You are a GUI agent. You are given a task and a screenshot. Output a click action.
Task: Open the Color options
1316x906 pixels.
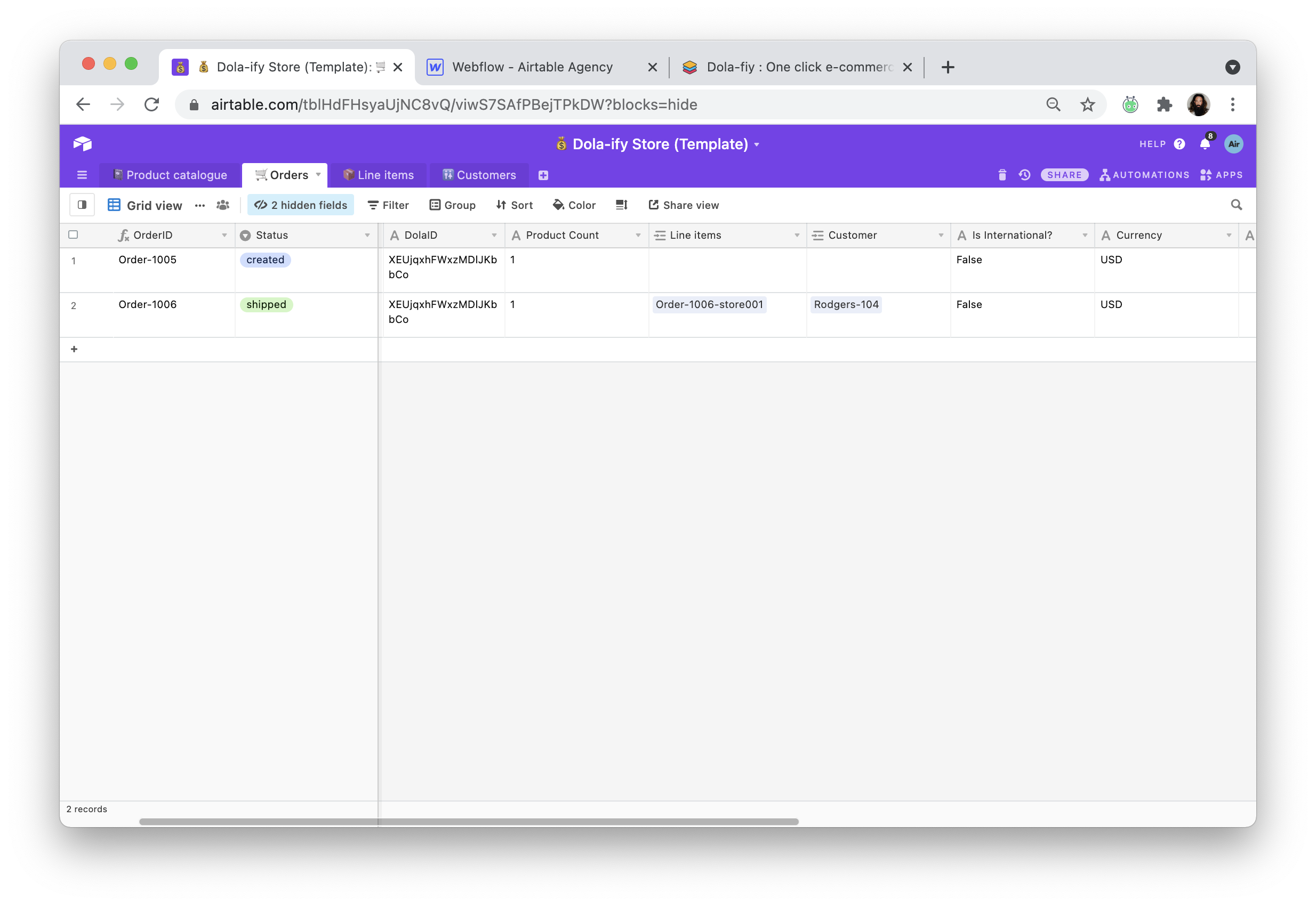[x=574, y=205]
